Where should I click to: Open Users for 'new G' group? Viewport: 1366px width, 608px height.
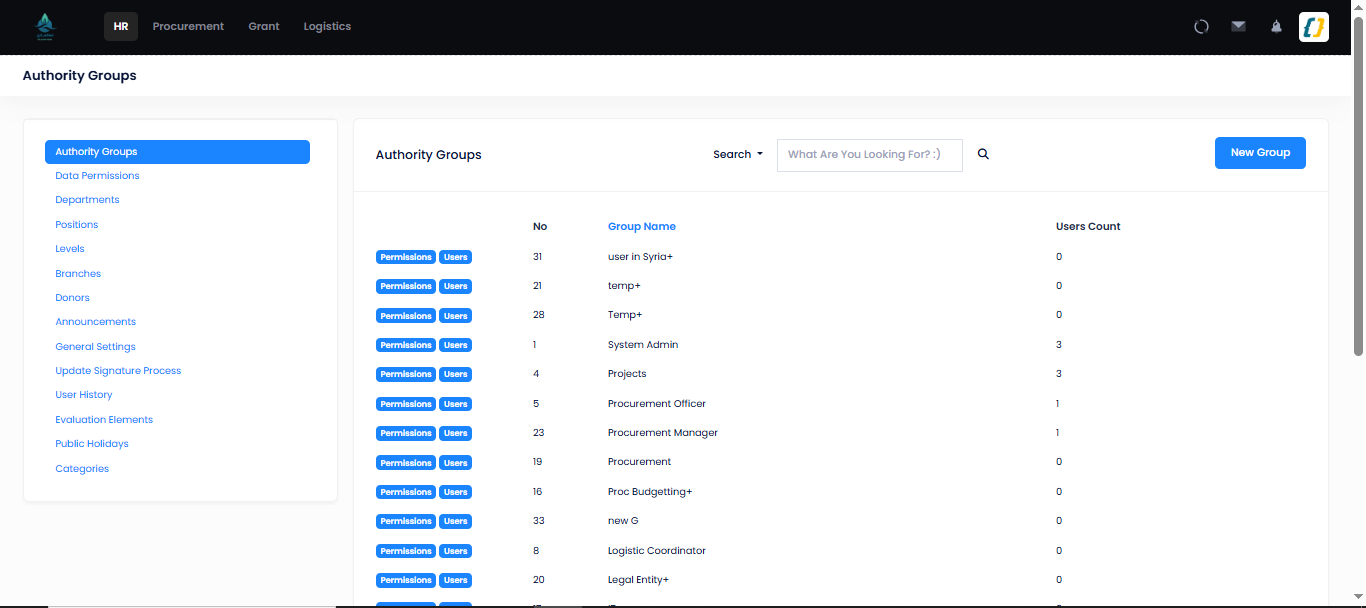click(455, 521)
